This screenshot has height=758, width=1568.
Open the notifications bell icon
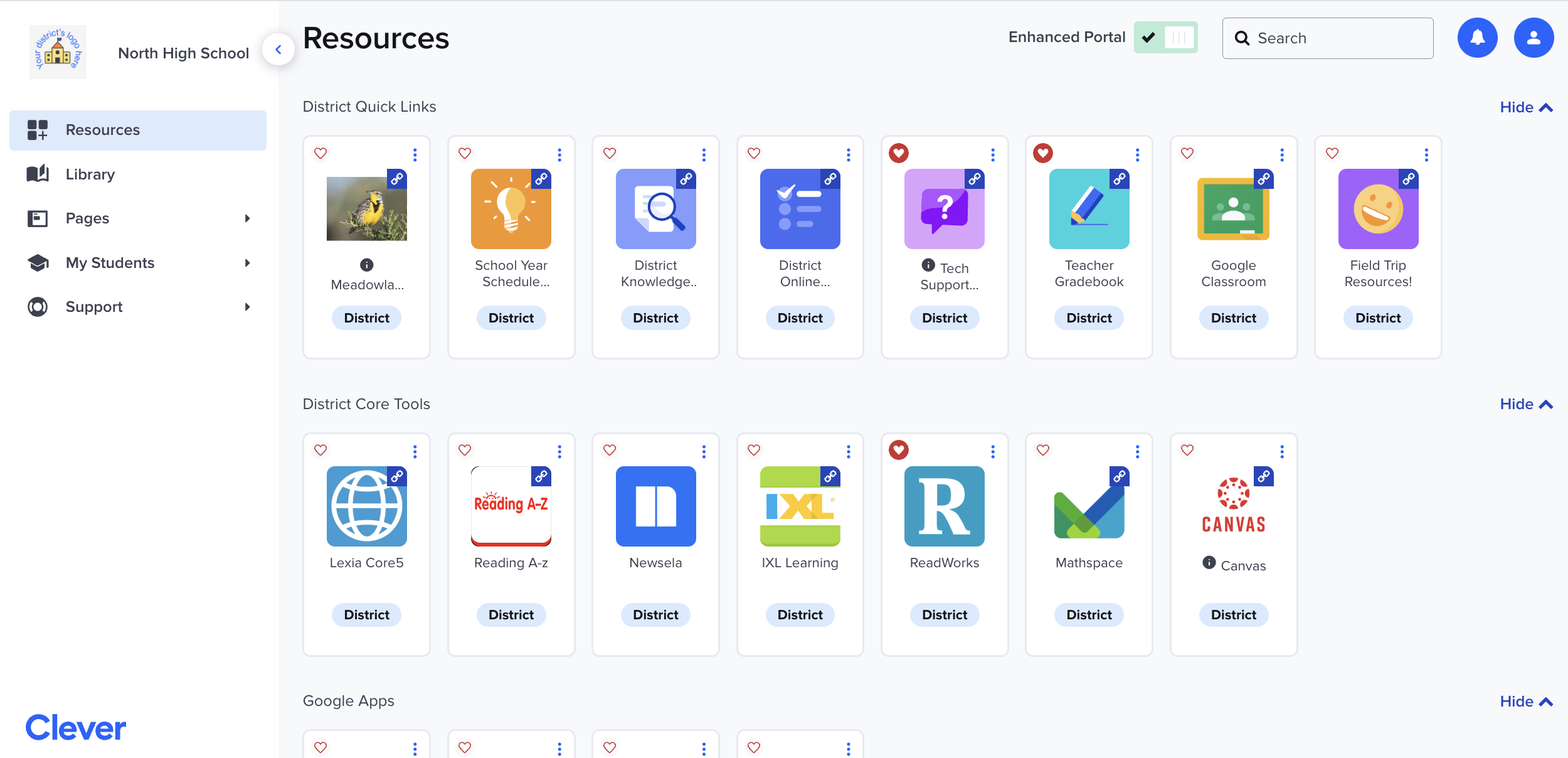pos(1477,38)
